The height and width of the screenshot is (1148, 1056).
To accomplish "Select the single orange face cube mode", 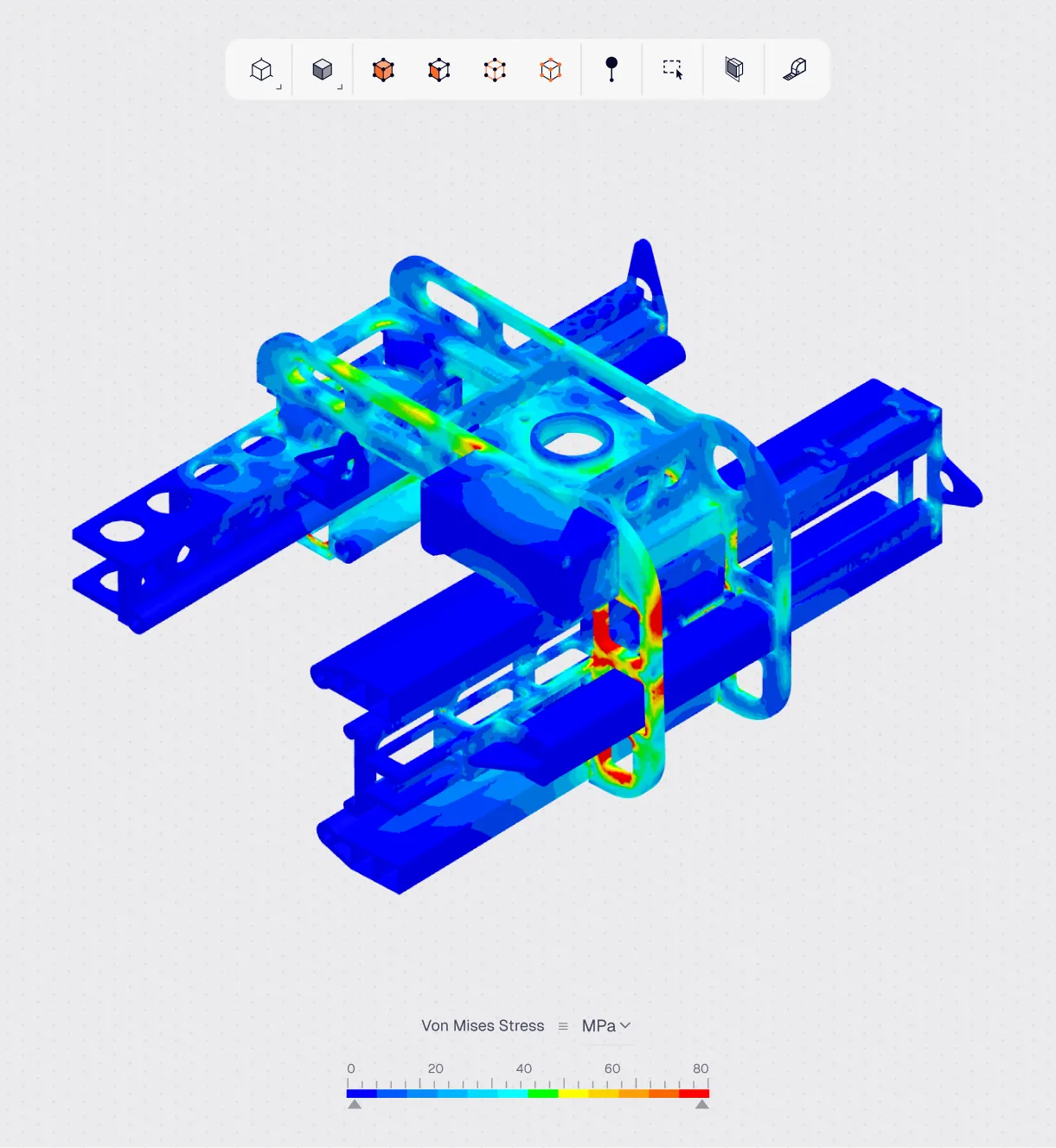I will pyautogui.click(x=439, y=69).
